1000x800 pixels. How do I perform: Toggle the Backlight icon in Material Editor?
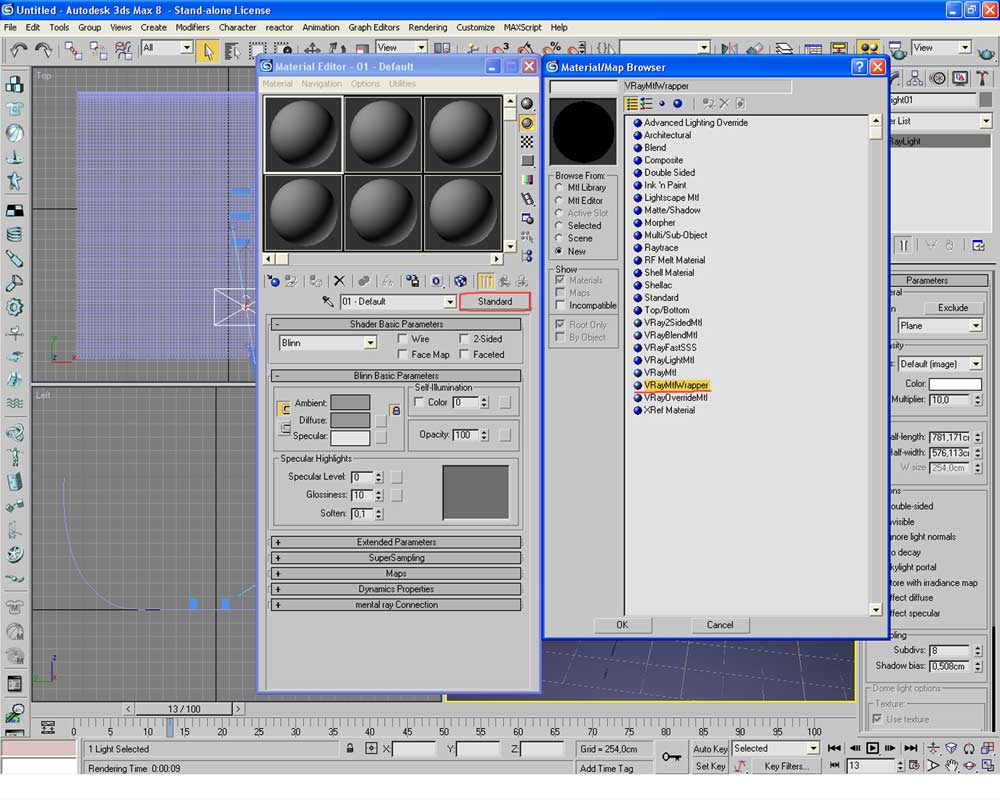[527, 123]
